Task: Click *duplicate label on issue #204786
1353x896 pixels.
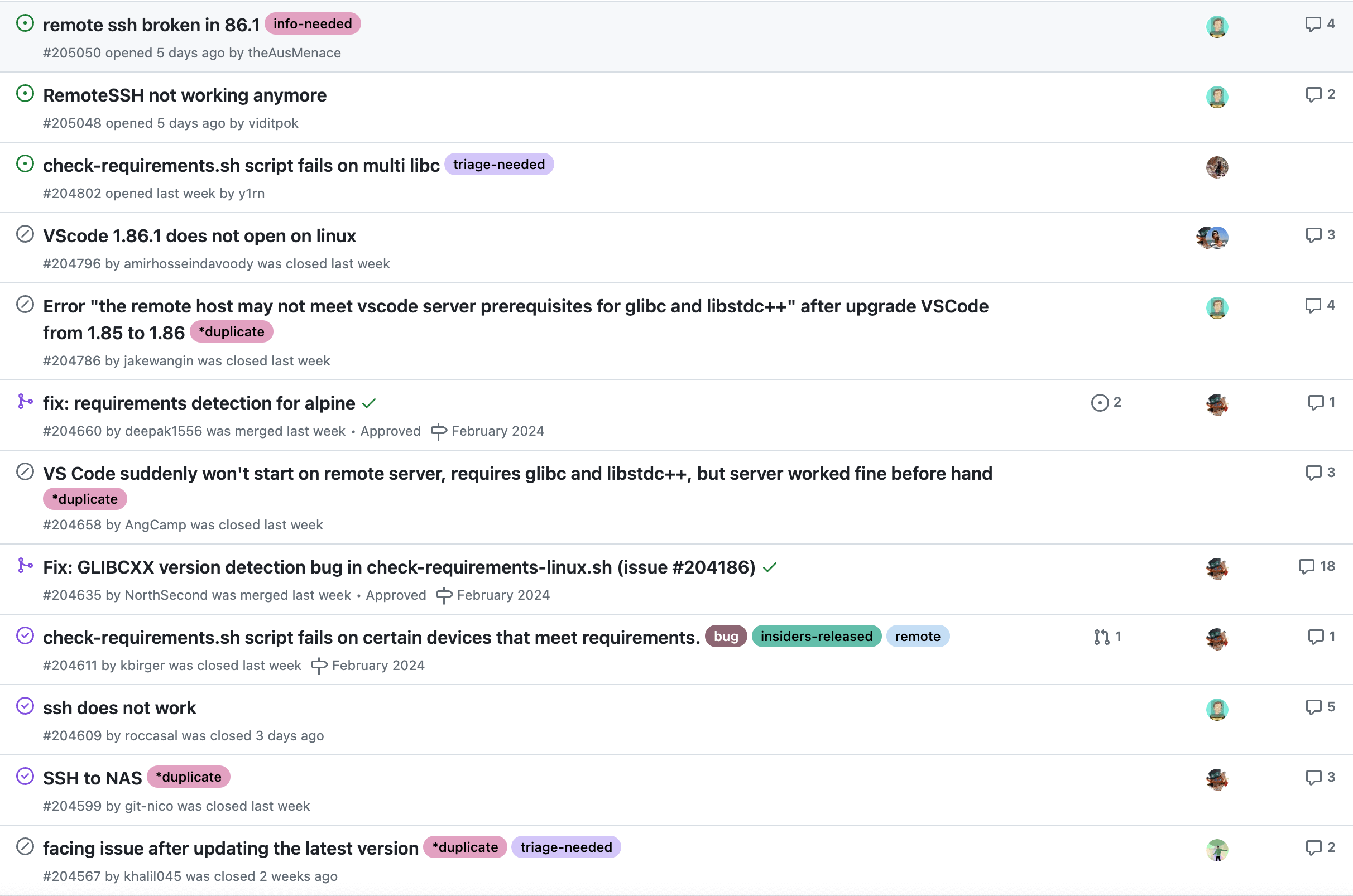Action: pos(232,331)
